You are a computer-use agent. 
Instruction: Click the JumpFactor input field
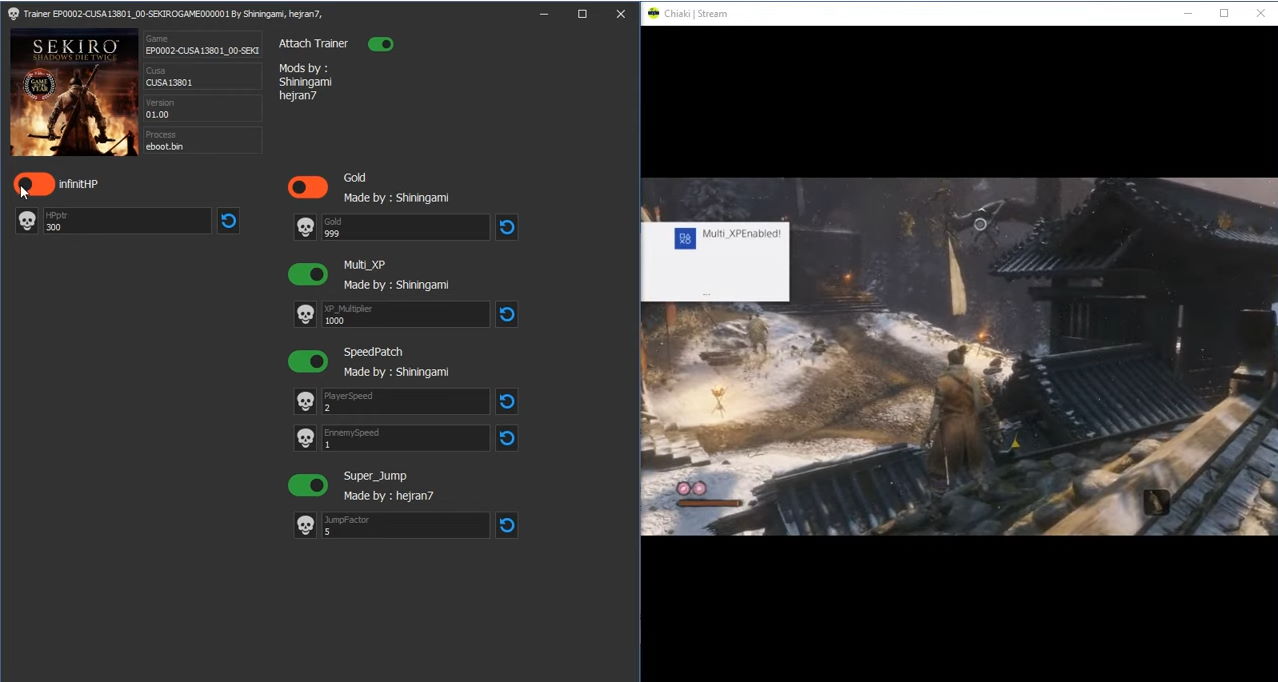point(405,525)
